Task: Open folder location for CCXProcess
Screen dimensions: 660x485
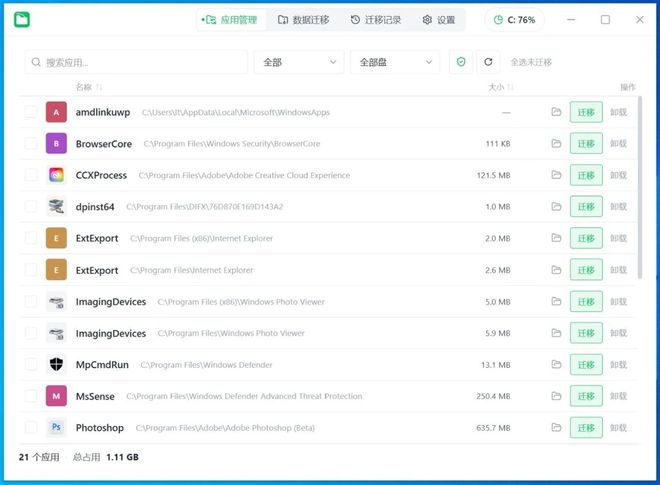Action: click(556, 175)
